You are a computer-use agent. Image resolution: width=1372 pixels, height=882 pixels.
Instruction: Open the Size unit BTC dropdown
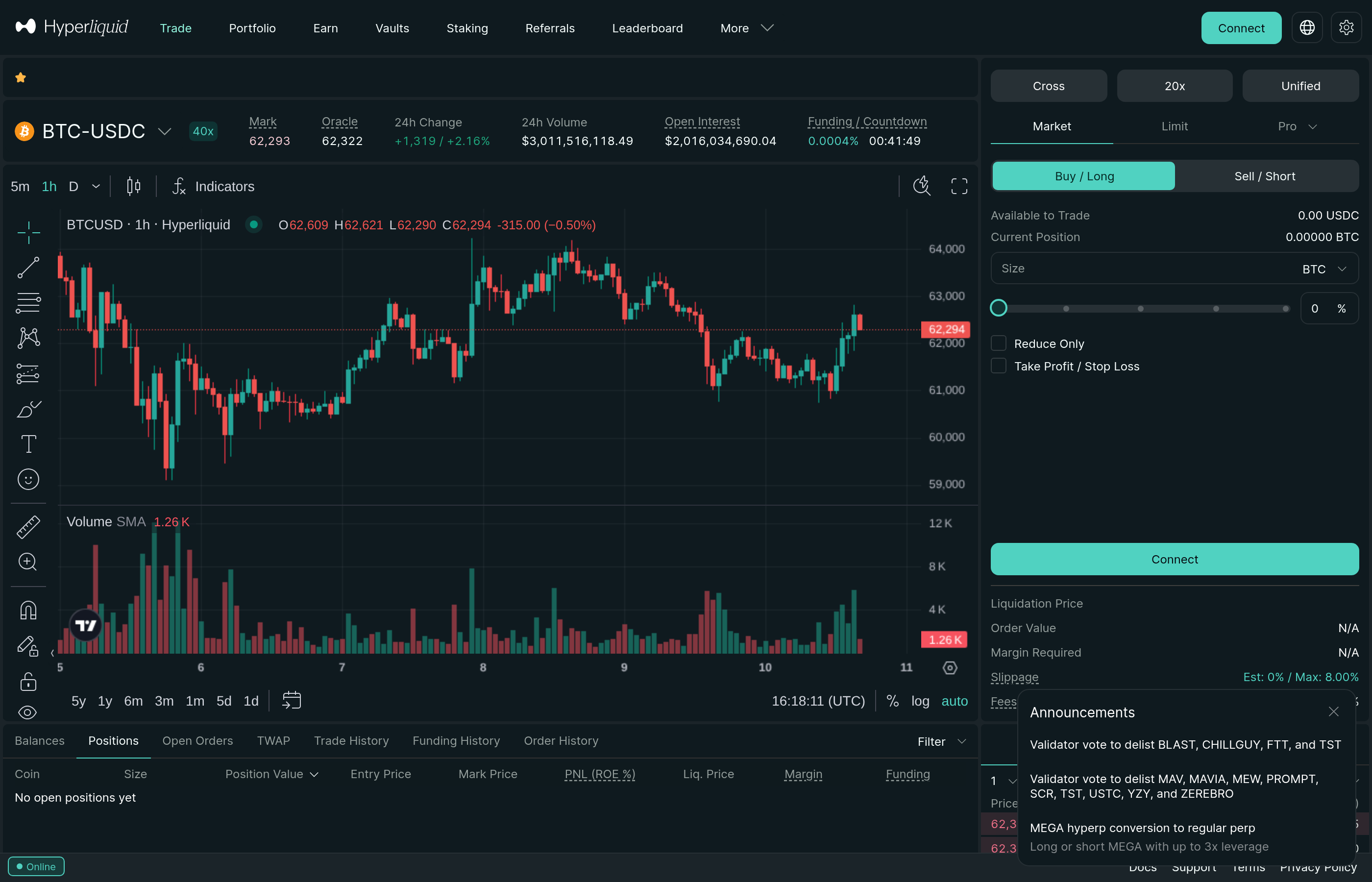coord(1324,269)
